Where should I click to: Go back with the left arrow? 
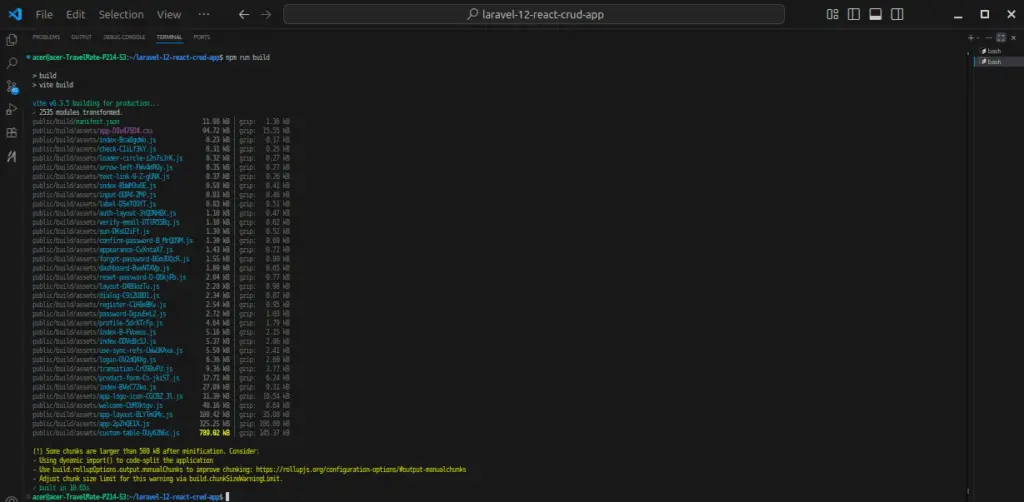tap(244, 14)
